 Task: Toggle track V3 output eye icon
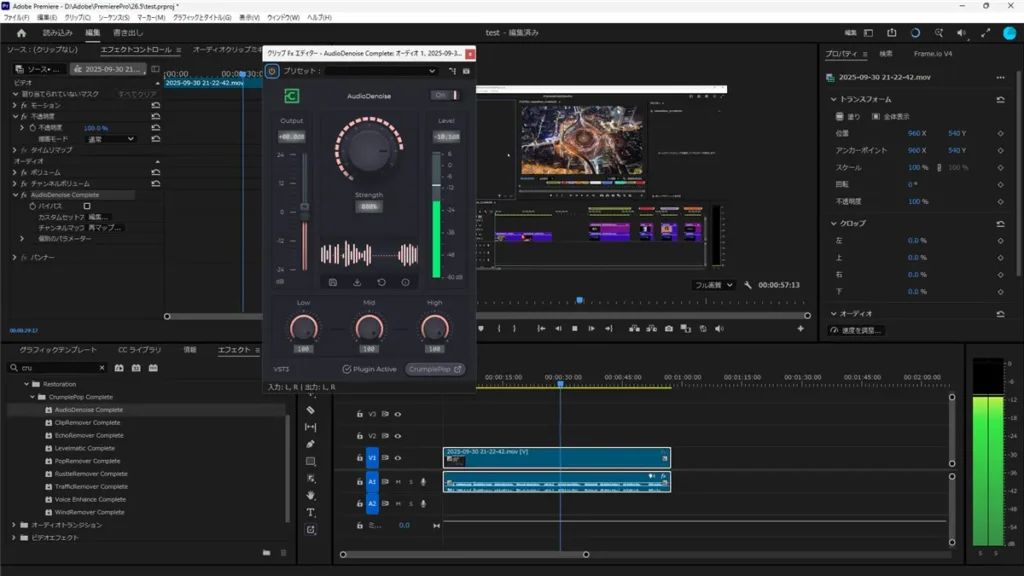398,414
